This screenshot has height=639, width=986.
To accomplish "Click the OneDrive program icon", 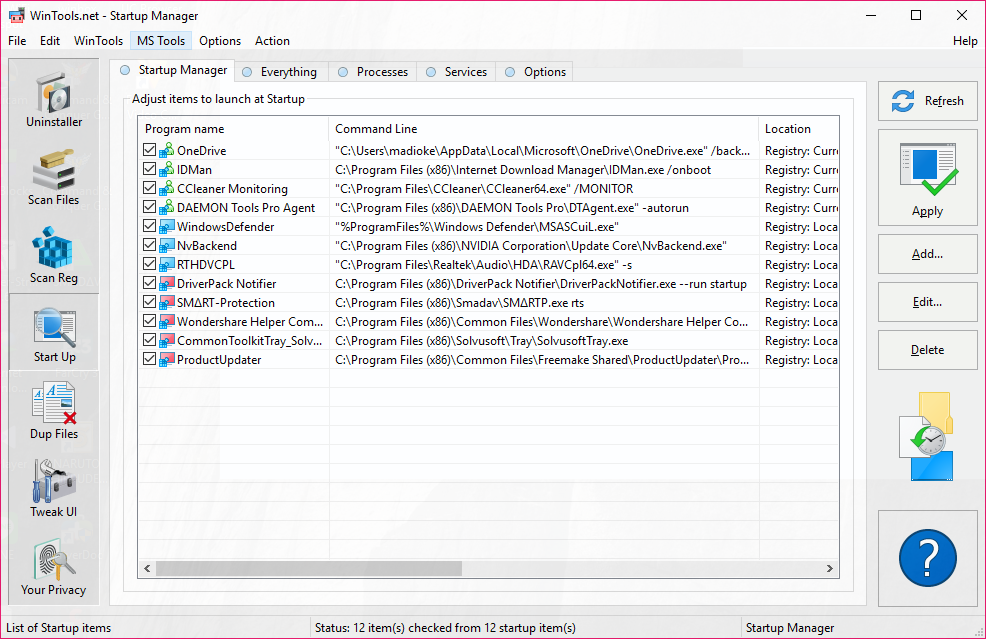I will tap(167, 150).
